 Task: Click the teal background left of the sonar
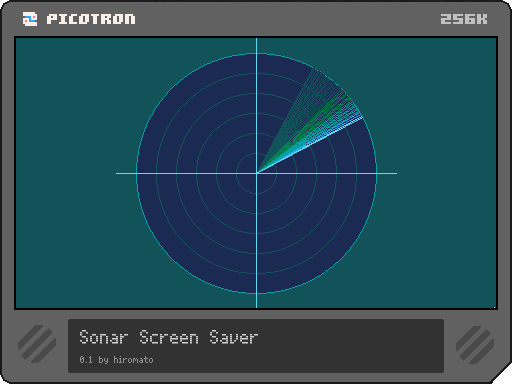[x=73, y=173]
